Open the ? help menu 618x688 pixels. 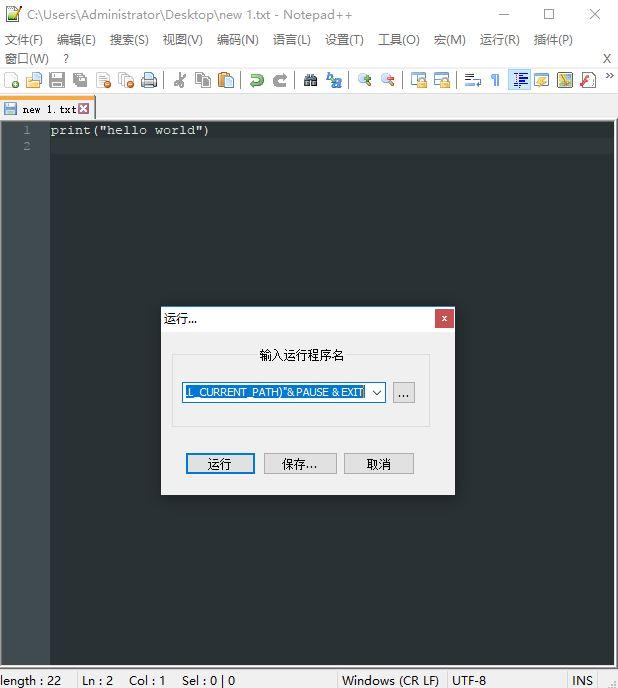pos(66,58)
